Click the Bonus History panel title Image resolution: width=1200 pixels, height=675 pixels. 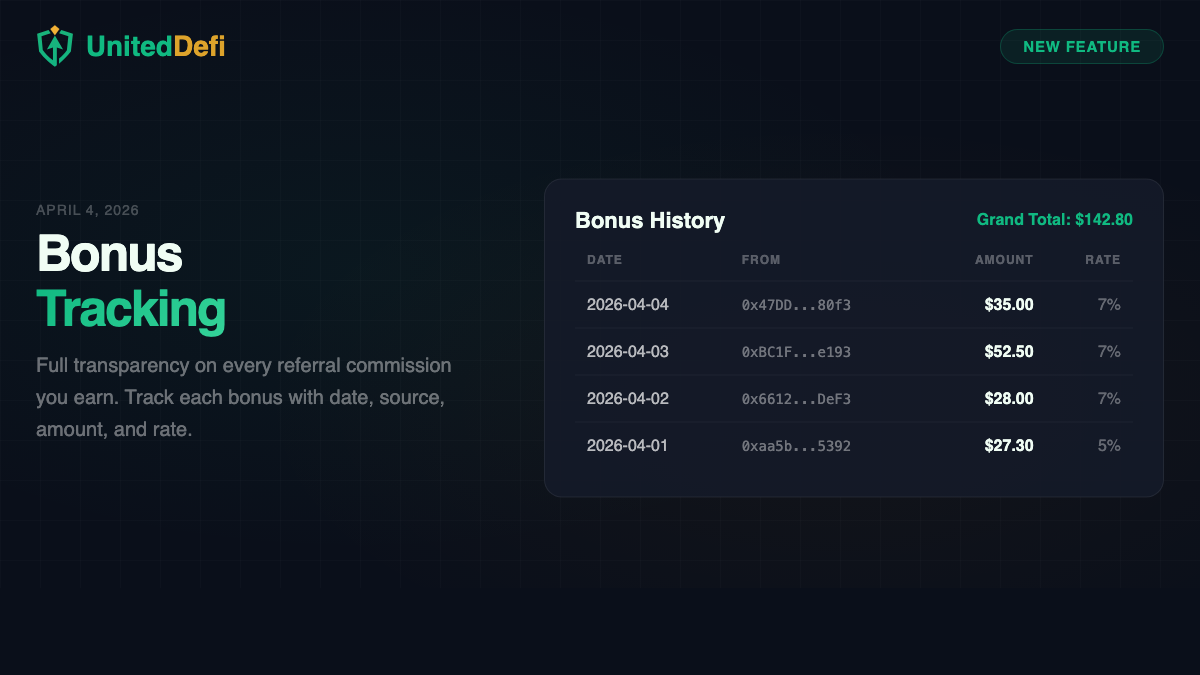(650, 221)
